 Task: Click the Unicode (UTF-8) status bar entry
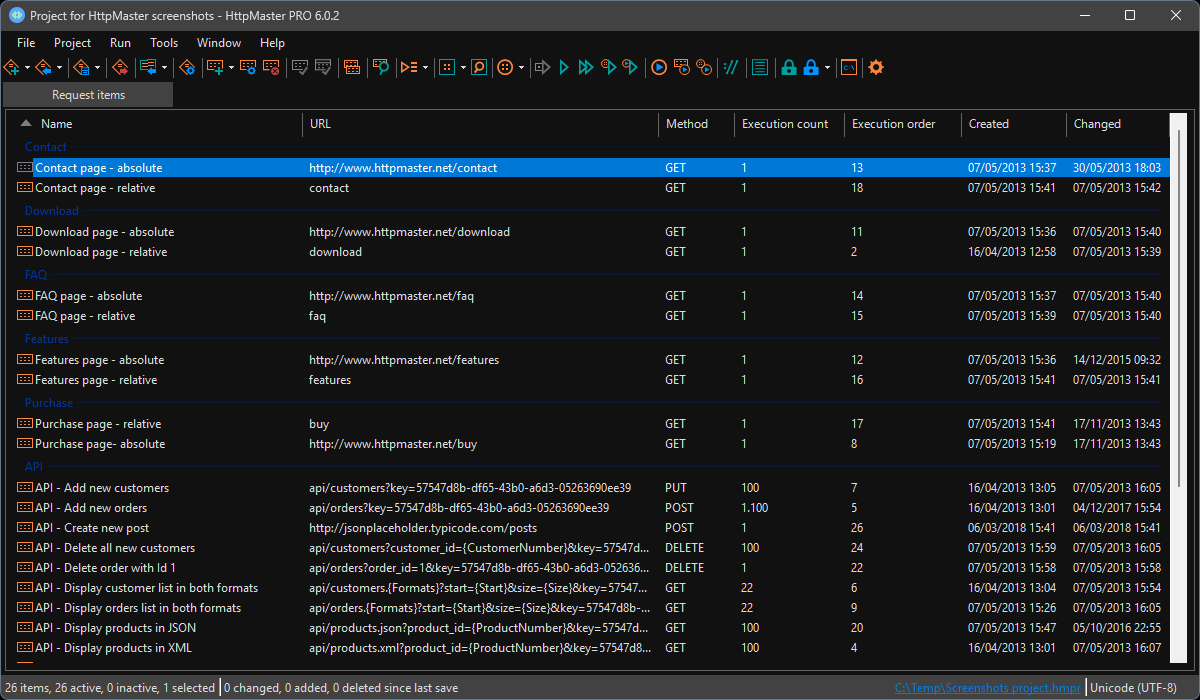[1134, 688]
